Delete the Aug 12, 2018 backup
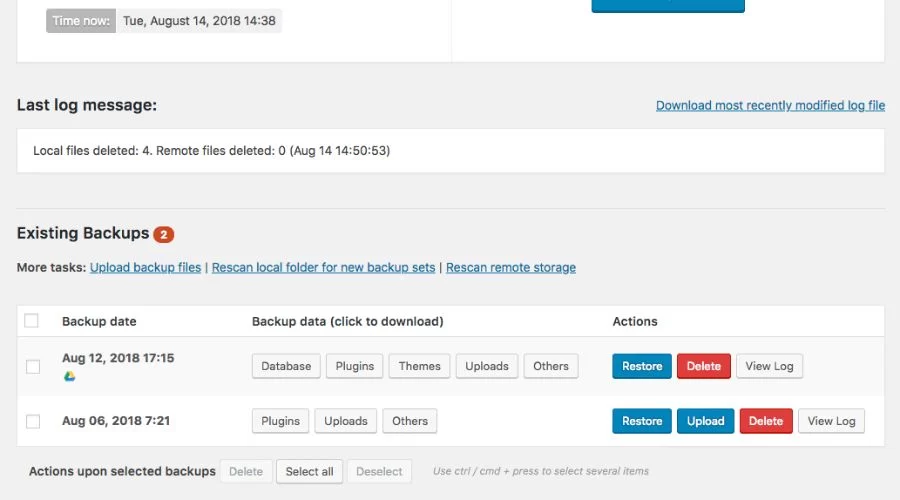This screenshot has height=500, width=900. (x=704, y=366)
